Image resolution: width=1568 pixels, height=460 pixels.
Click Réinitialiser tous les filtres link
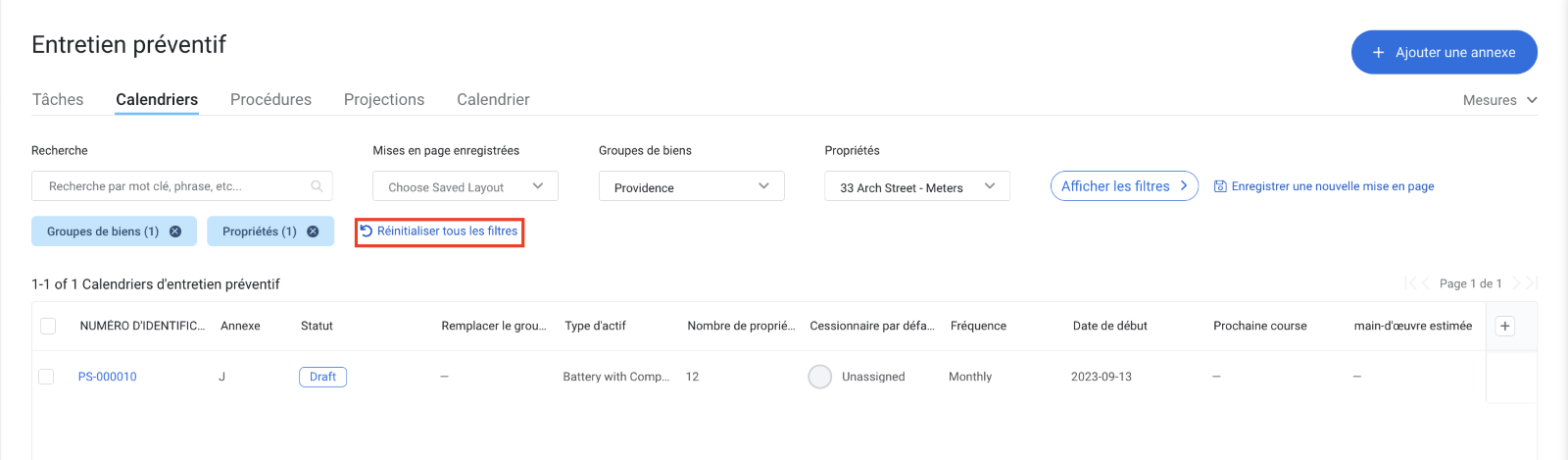[439, 231]
